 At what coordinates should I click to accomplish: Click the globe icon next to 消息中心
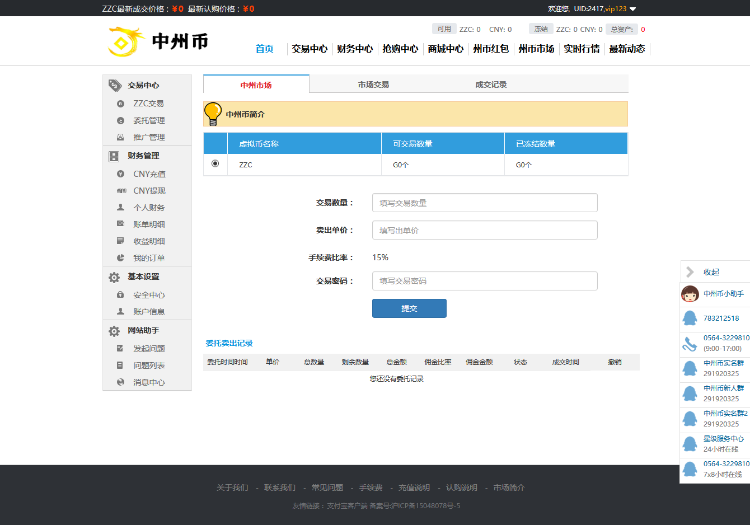(121, 382)
